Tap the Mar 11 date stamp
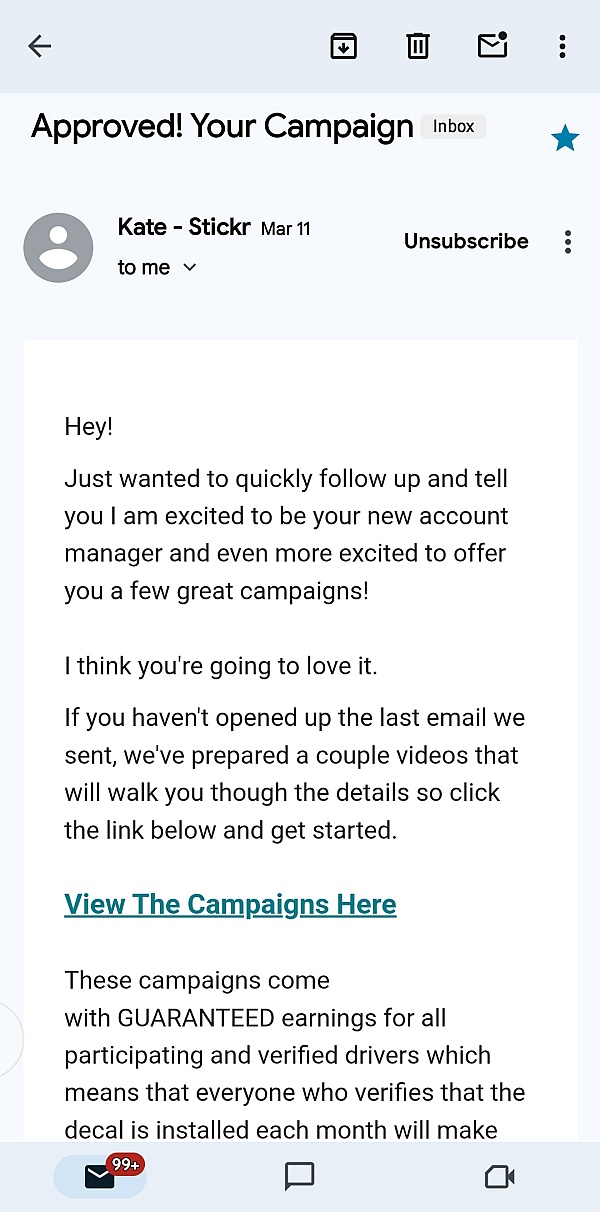The width and height of the screenshot is (600, 1212). 286,229
